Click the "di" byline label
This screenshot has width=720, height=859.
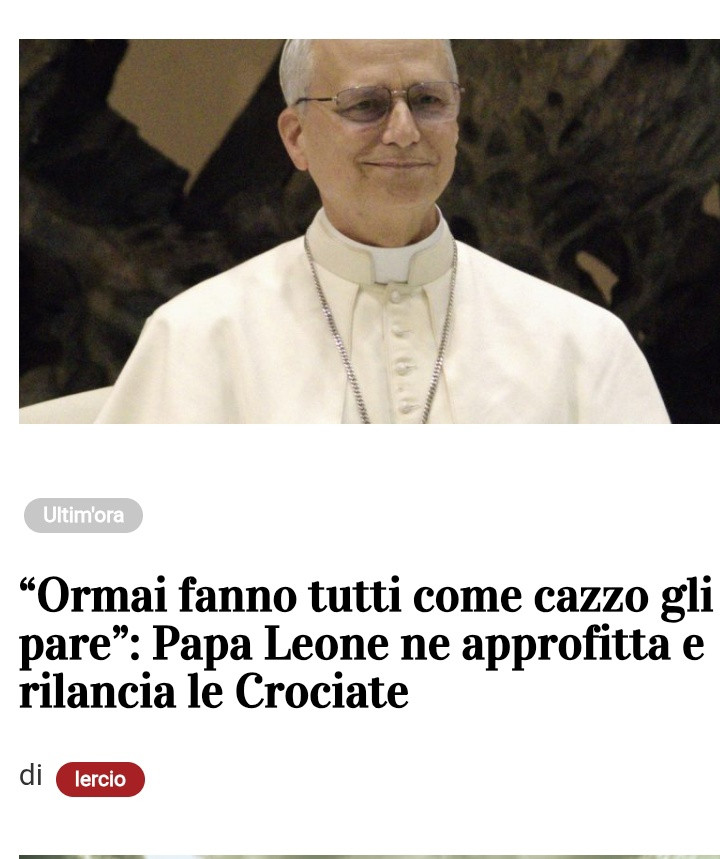point(31,776)
